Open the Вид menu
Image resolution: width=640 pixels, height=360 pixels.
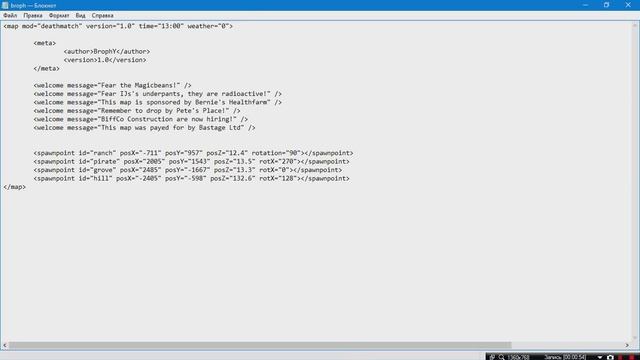80,16
